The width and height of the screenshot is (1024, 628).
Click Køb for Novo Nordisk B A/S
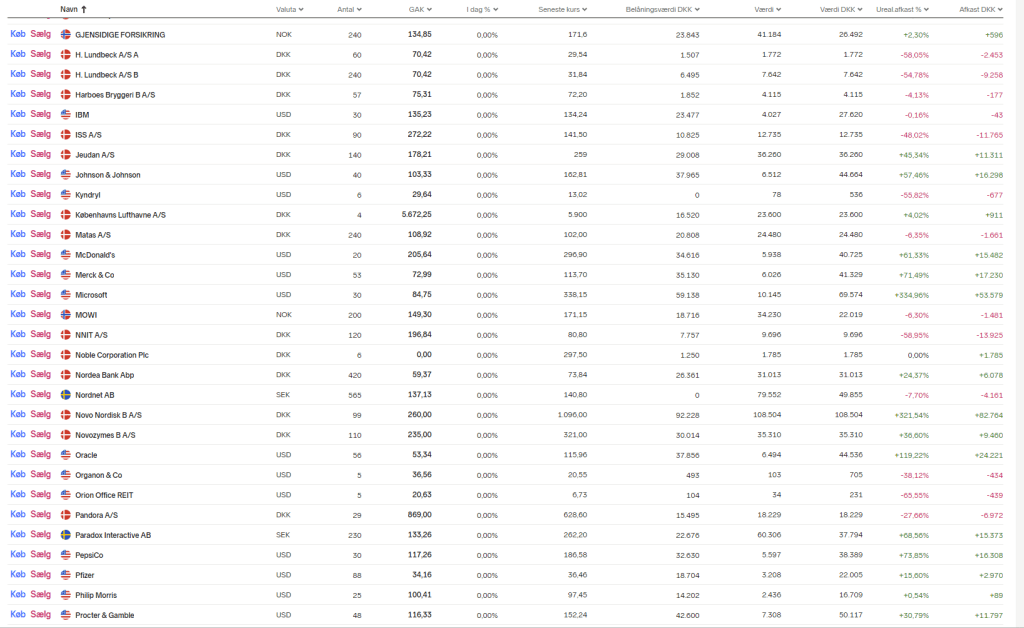click(17, 414)
